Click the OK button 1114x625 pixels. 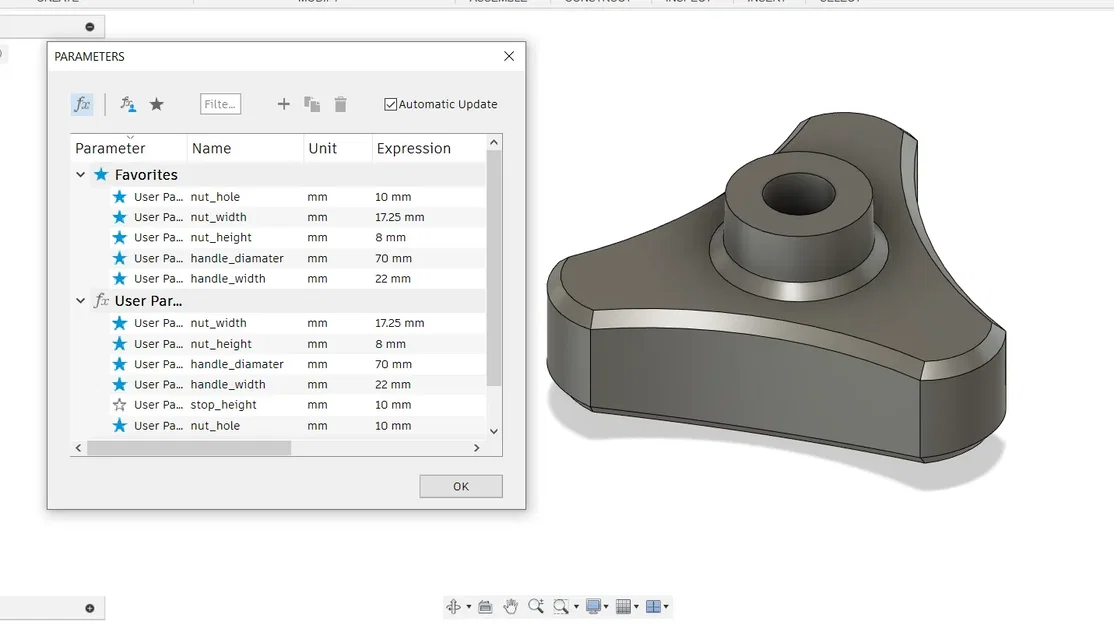(x=460, y=487)
